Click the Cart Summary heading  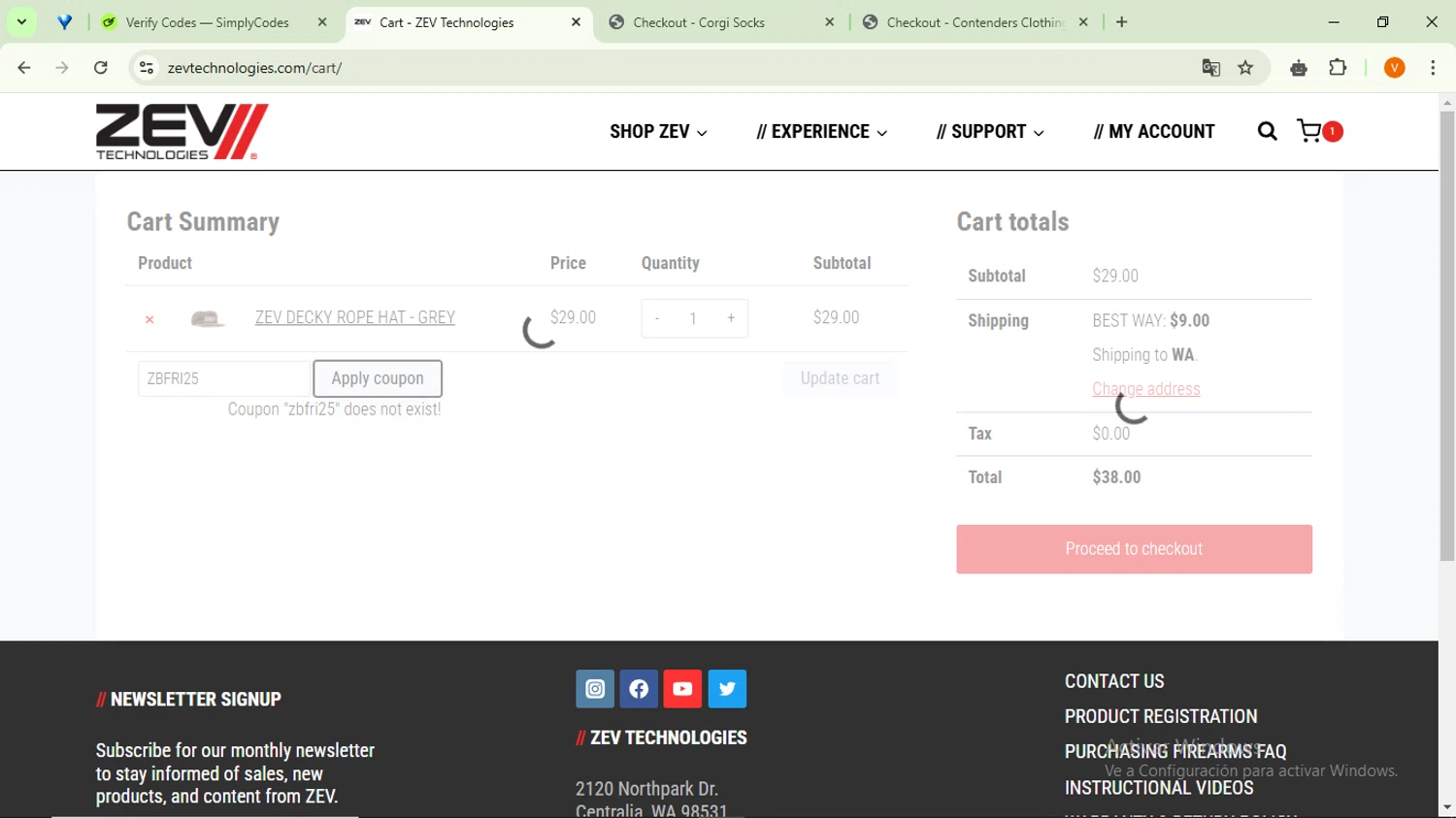[203, 222]
